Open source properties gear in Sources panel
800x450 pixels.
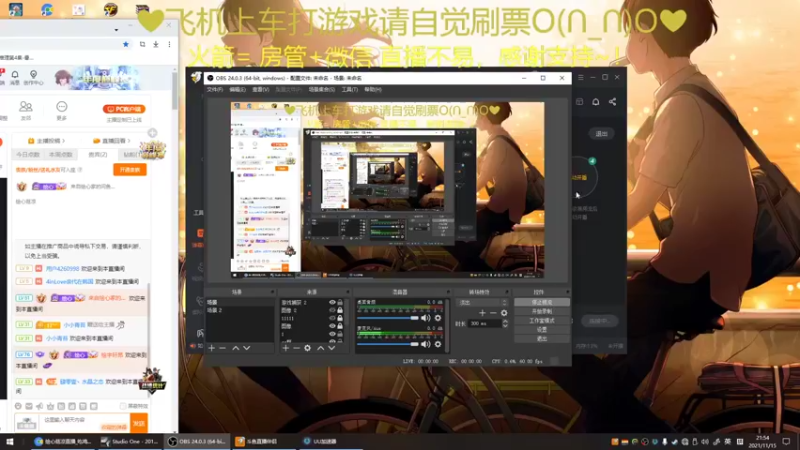pyautogui.click(x=308, y=348)
